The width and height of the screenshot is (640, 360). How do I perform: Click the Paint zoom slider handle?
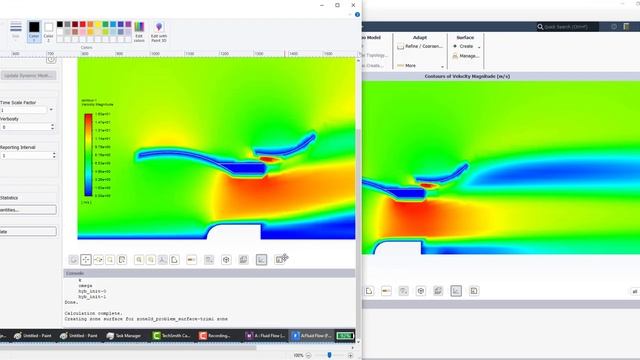[329, 355]
